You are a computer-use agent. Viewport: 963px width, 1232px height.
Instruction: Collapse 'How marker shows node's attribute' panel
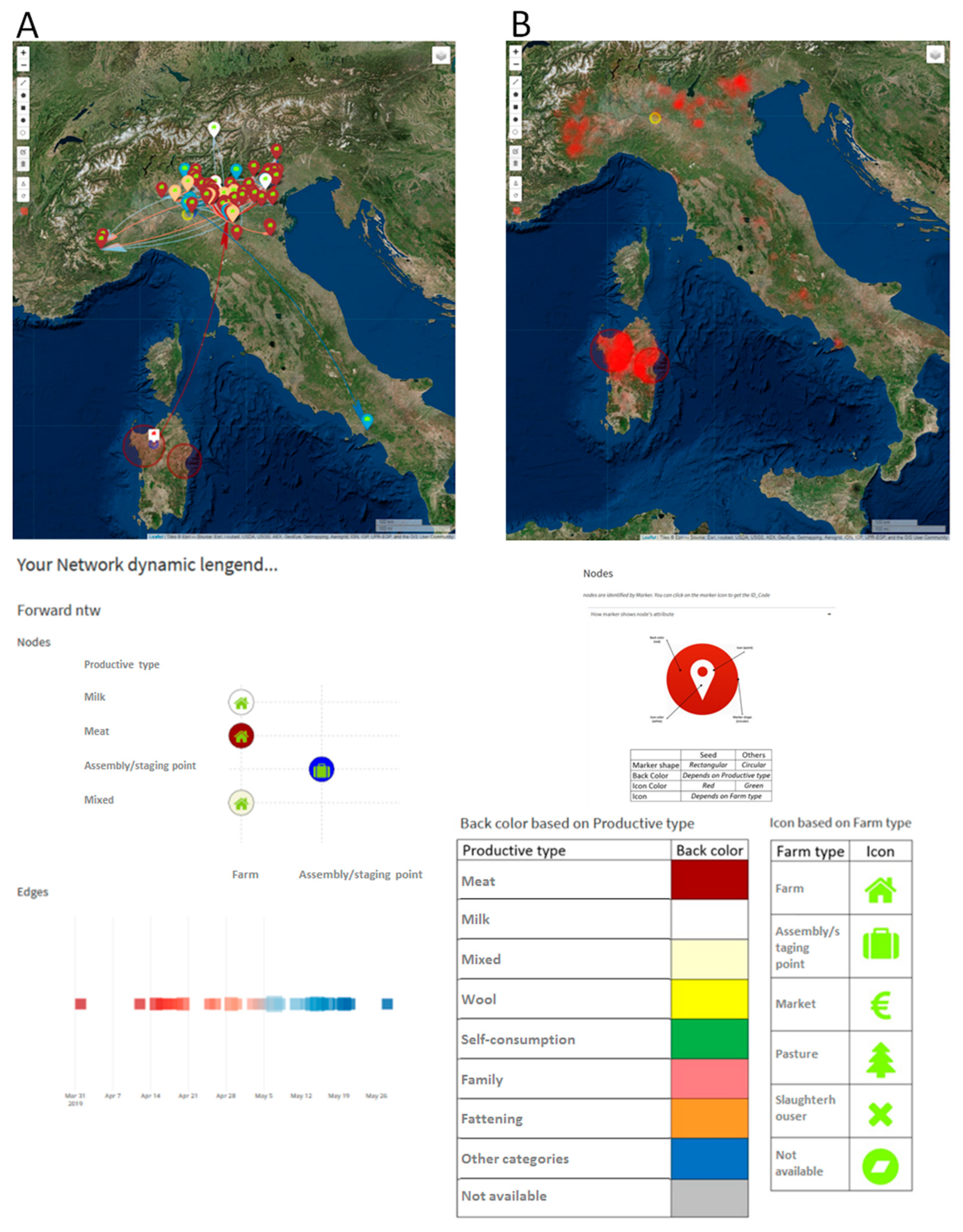click(829, 614)
